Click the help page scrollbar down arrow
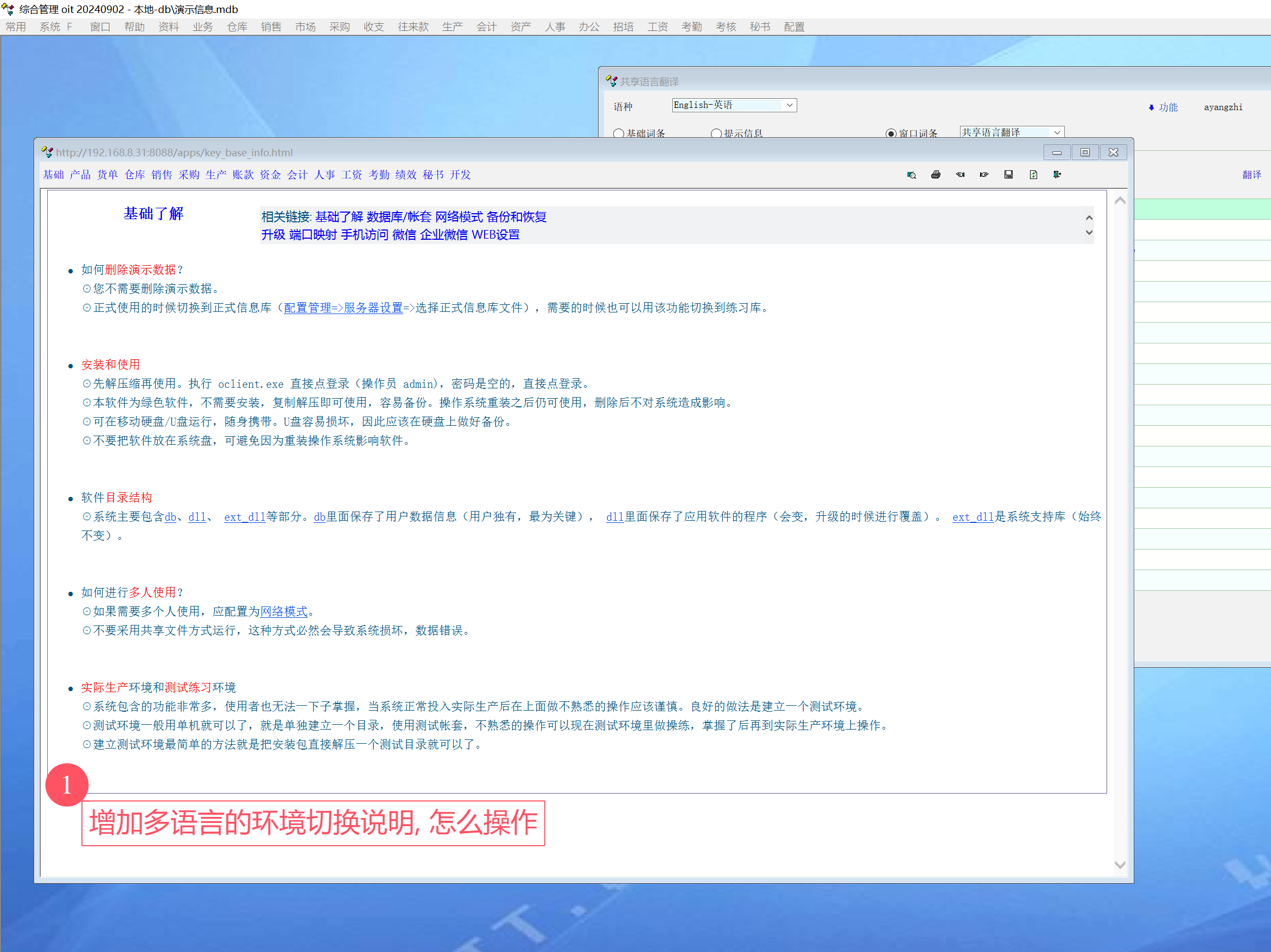Screen dimensions: 1271x952 pyautogui.click(x=1120, y=865)
